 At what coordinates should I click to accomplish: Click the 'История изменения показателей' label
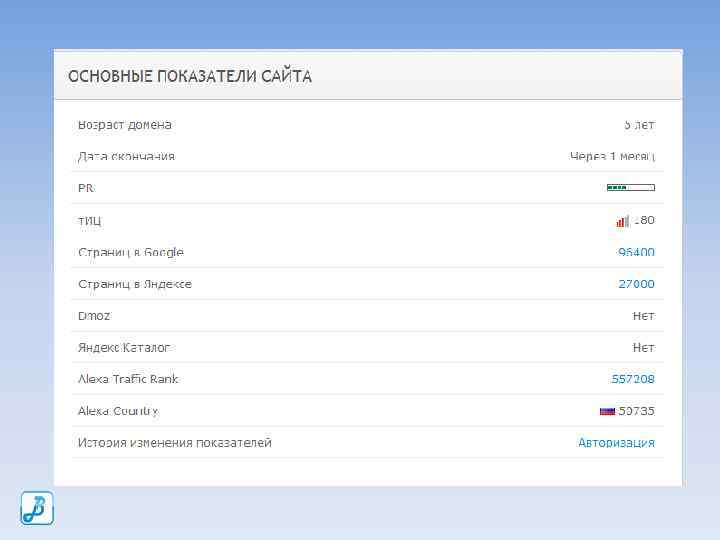175,443
